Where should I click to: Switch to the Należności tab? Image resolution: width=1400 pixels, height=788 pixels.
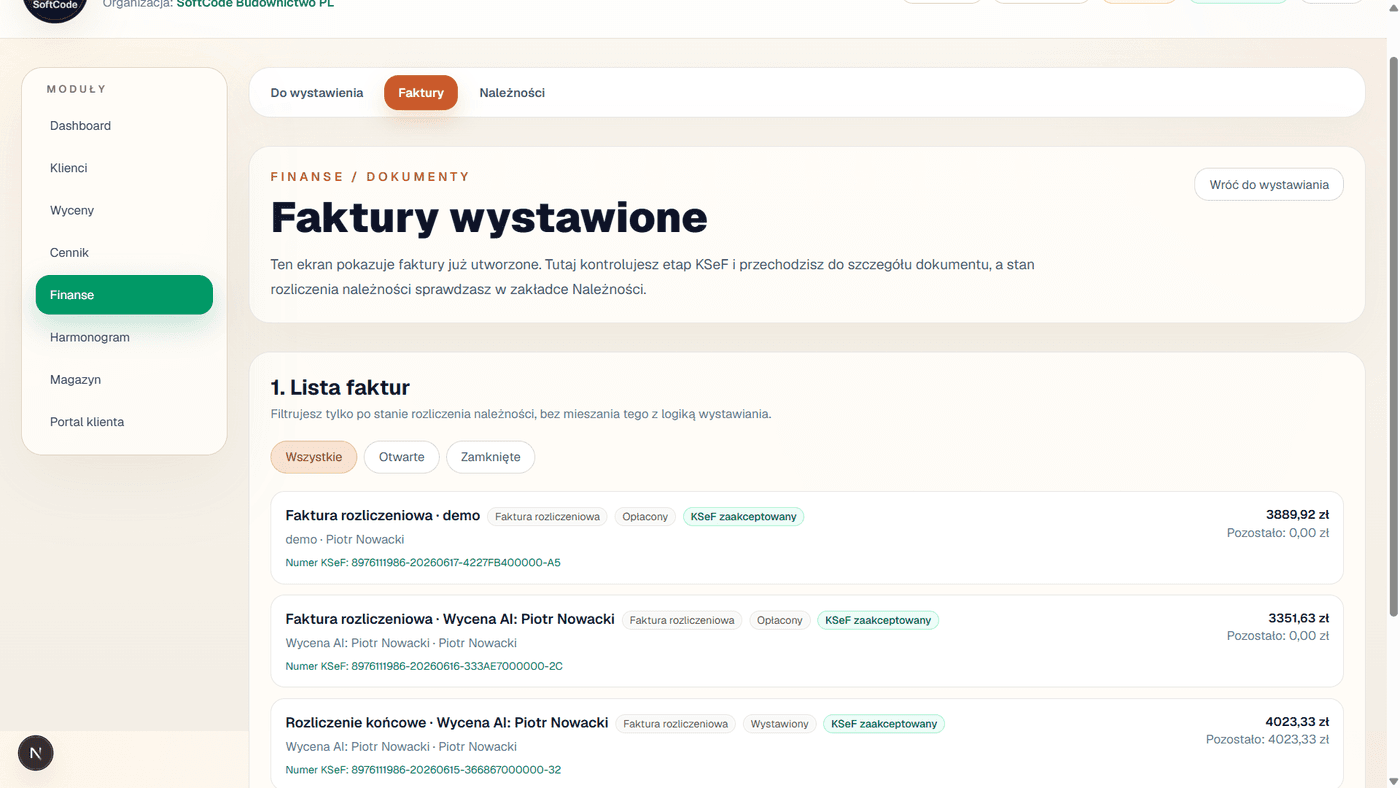click(x=512, y=93)
